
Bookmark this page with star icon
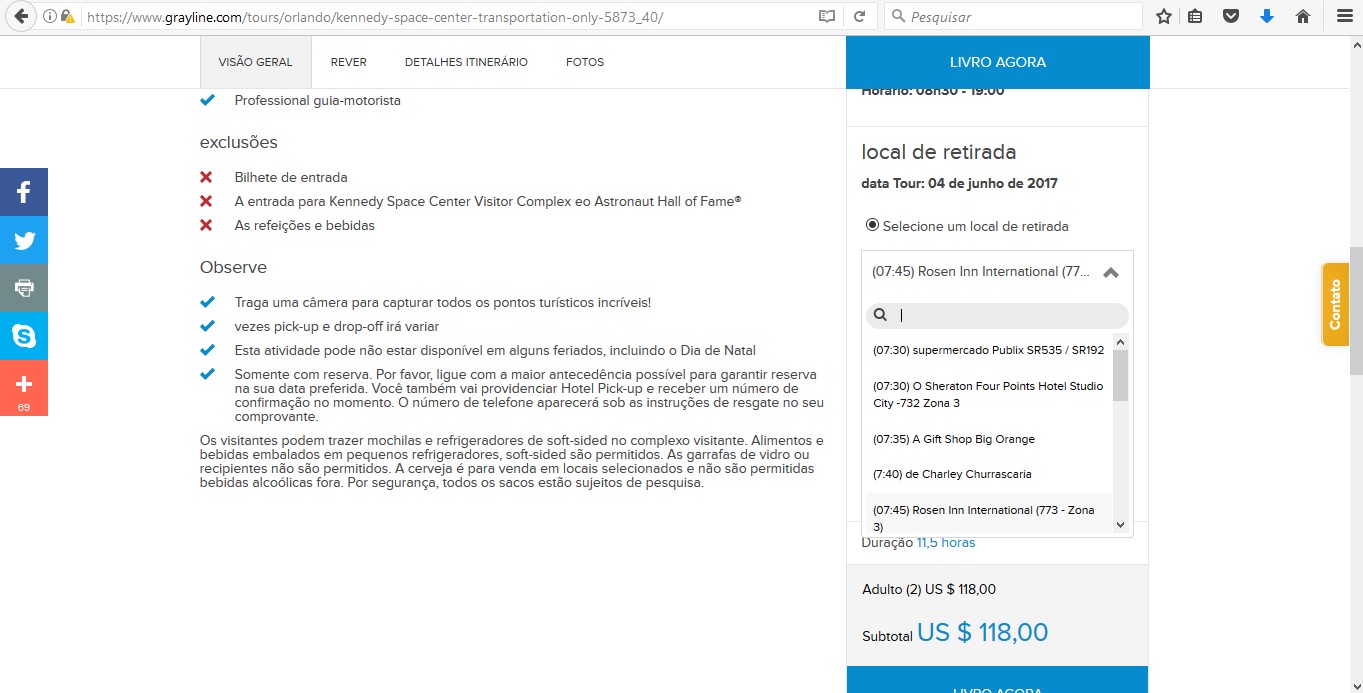(1163, 17)
